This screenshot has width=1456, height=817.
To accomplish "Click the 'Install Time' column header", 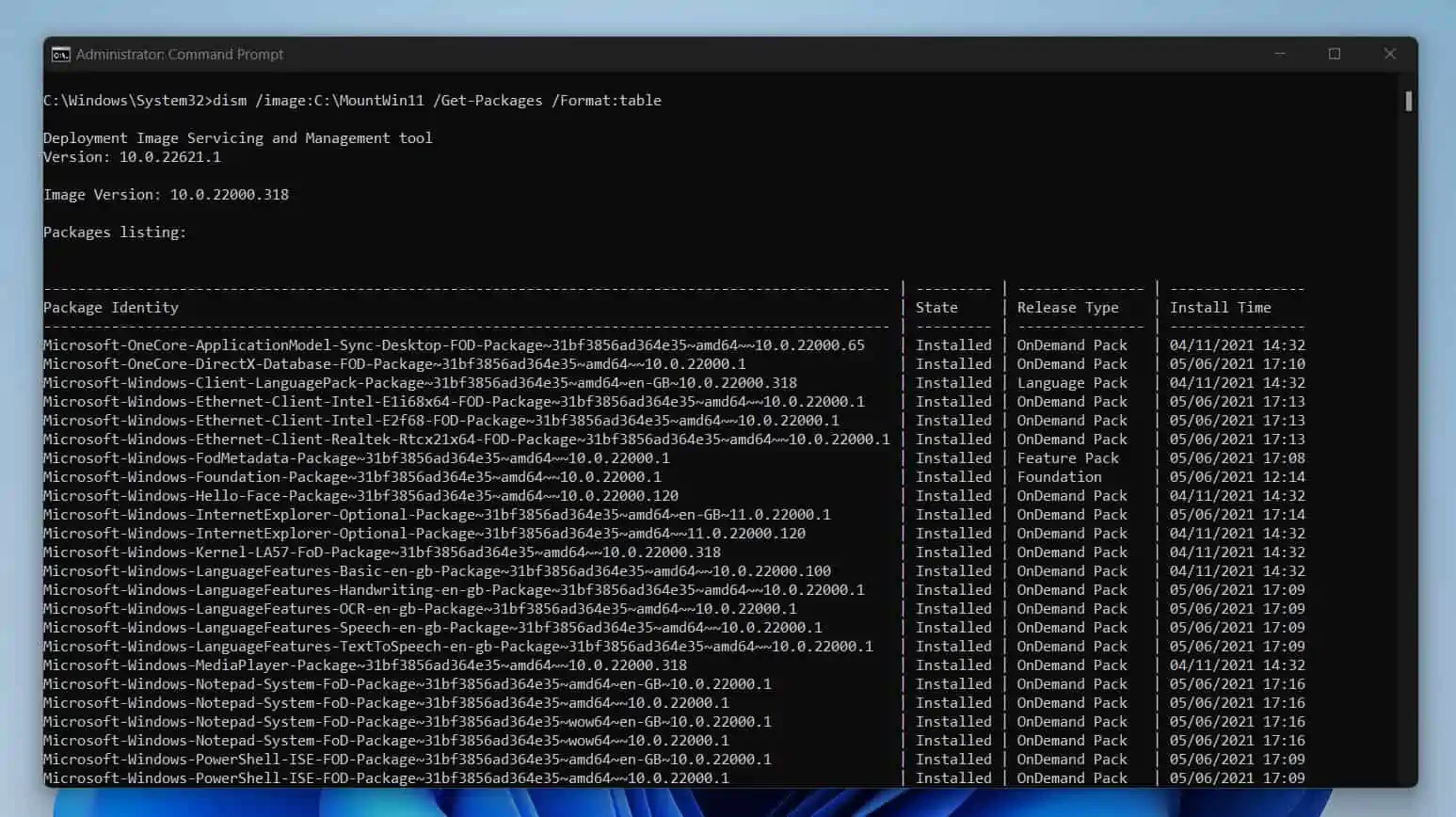I will (1220, 308).
